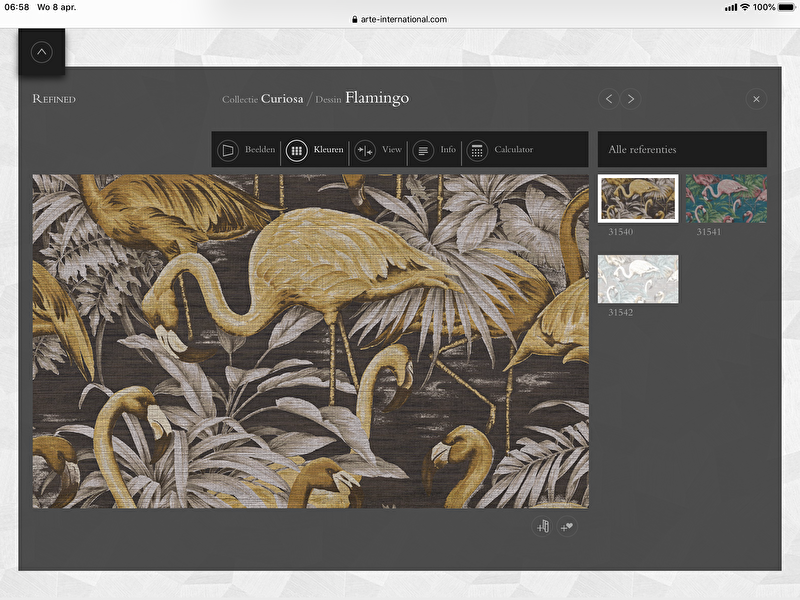Select the Kleuren colors grid icon
The height and width of the screenshot is (600, 800).
(x=296, y=150)
